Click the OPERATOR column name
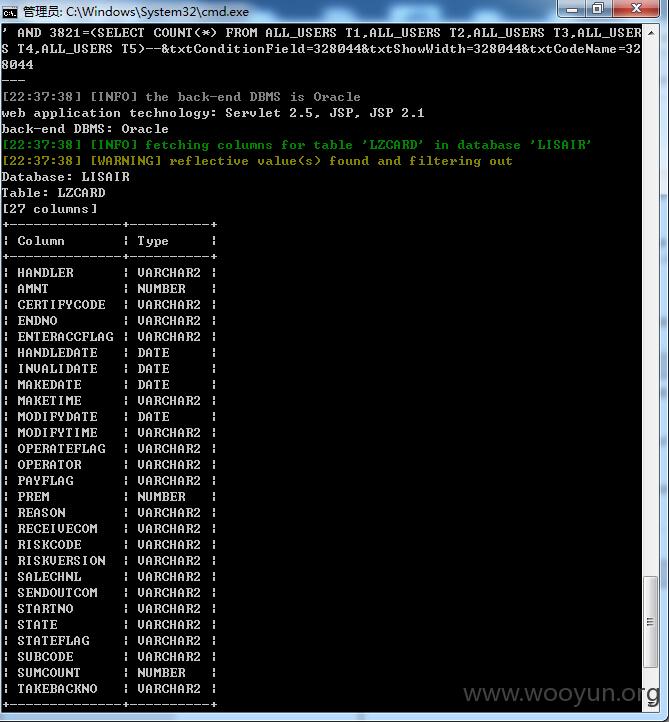Screen dimensions: 669x722 pos(49,465)
